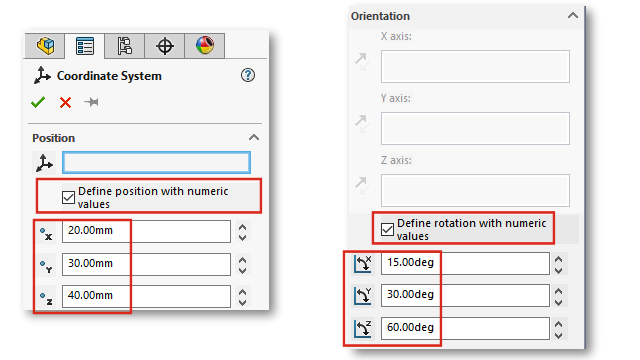Click the X rotation 15.00deg field

point(465,263)
